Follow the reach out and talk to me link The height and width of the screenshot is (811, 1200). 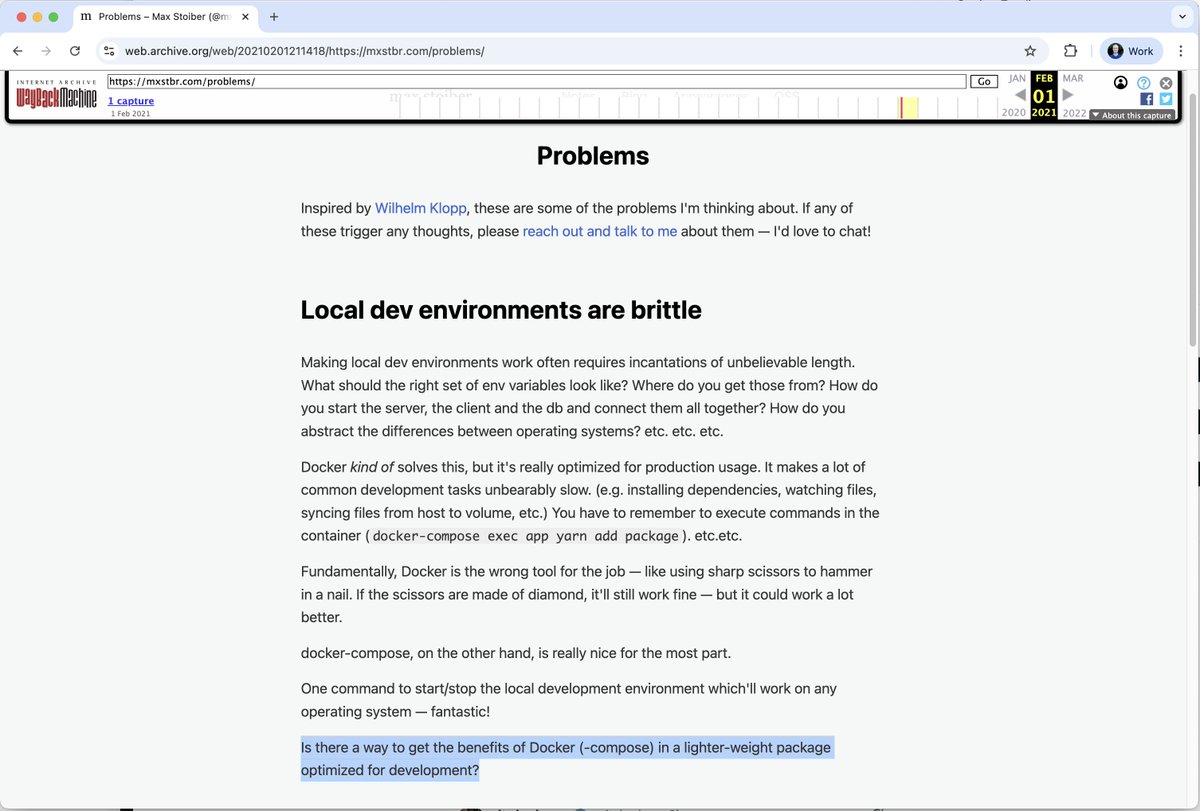pyautogui.click(x=600, y=231)
